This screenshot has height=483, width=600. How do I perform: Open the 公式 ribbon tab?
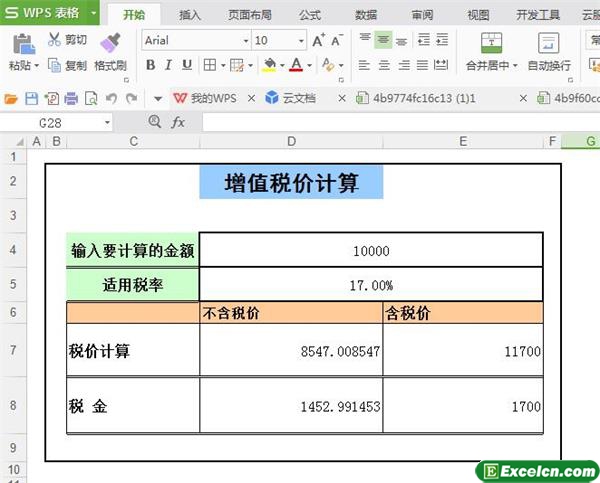click(x=310, y=15)
